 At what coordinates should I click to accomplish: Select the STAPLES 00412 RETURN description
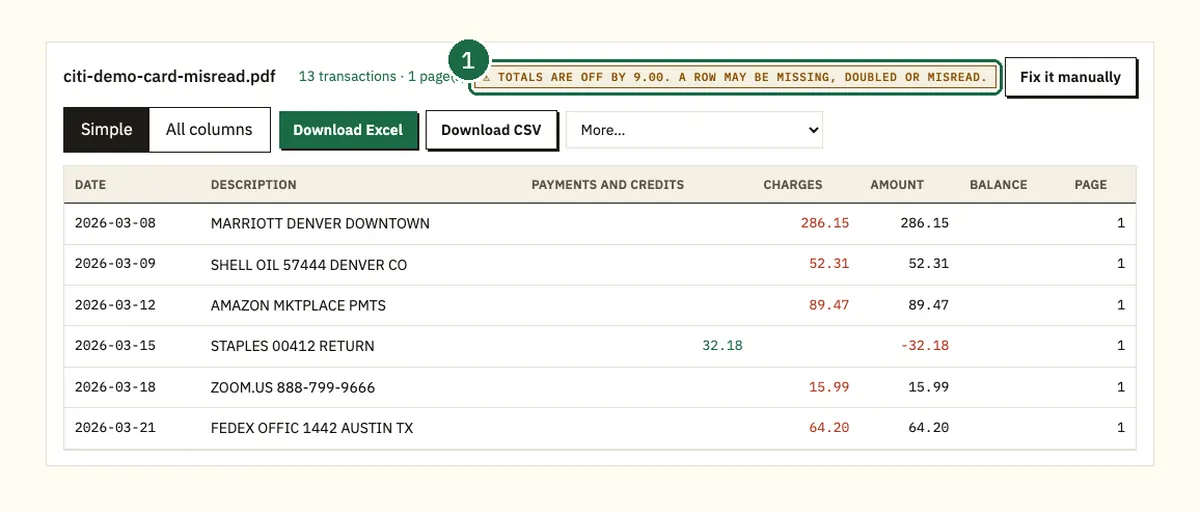click(292, 346)
